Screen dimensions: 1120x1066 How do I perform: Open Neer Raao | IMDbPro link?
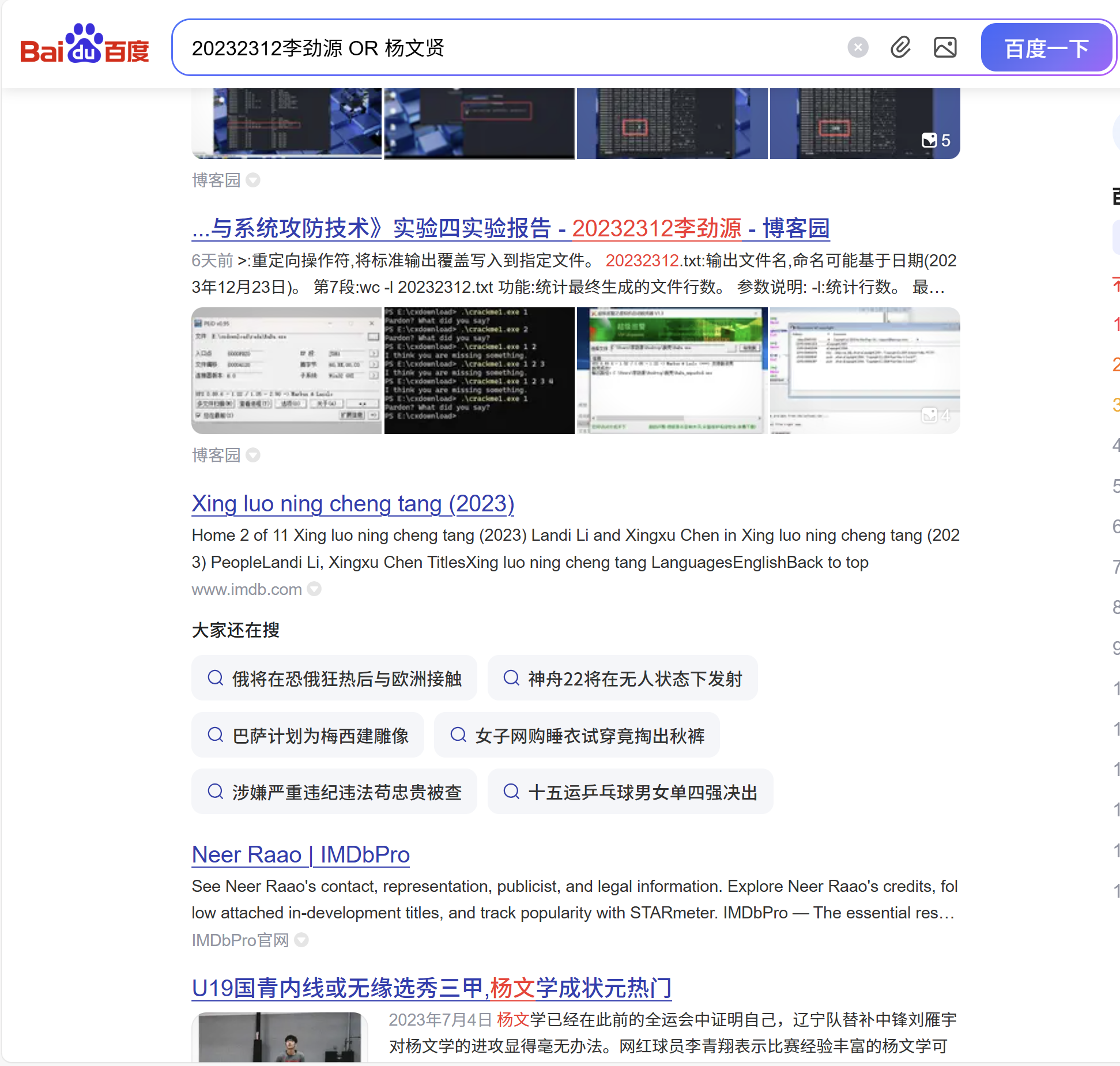[300, 854]
